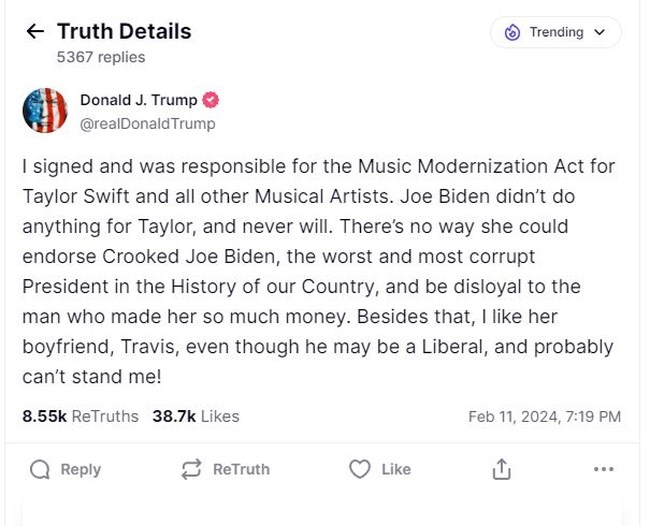Expand the Trending dropdown chevron
This screenshot has width=650, height=526.
pos(600,32)
